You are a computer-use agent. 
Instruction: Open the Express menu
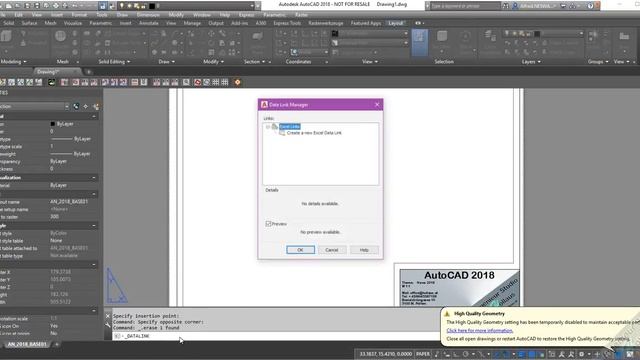247,15
